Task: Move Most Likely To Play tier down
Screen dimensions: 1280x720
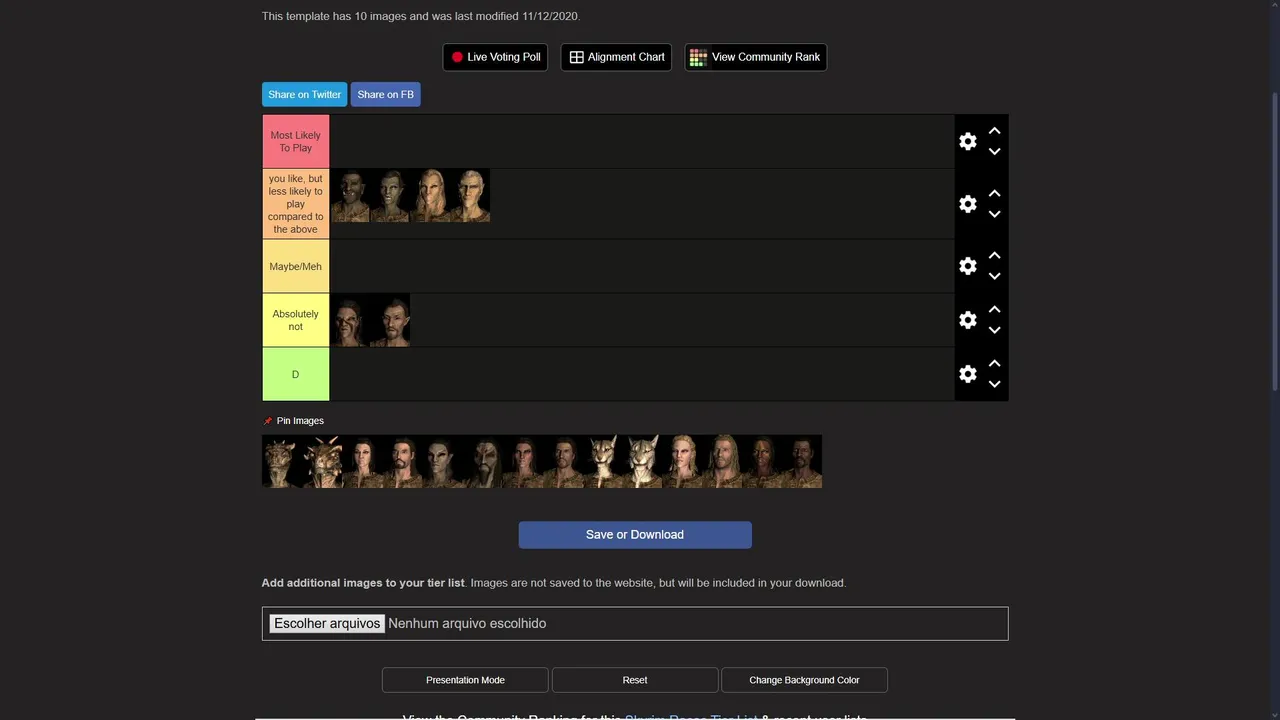Action: [994, 152]
